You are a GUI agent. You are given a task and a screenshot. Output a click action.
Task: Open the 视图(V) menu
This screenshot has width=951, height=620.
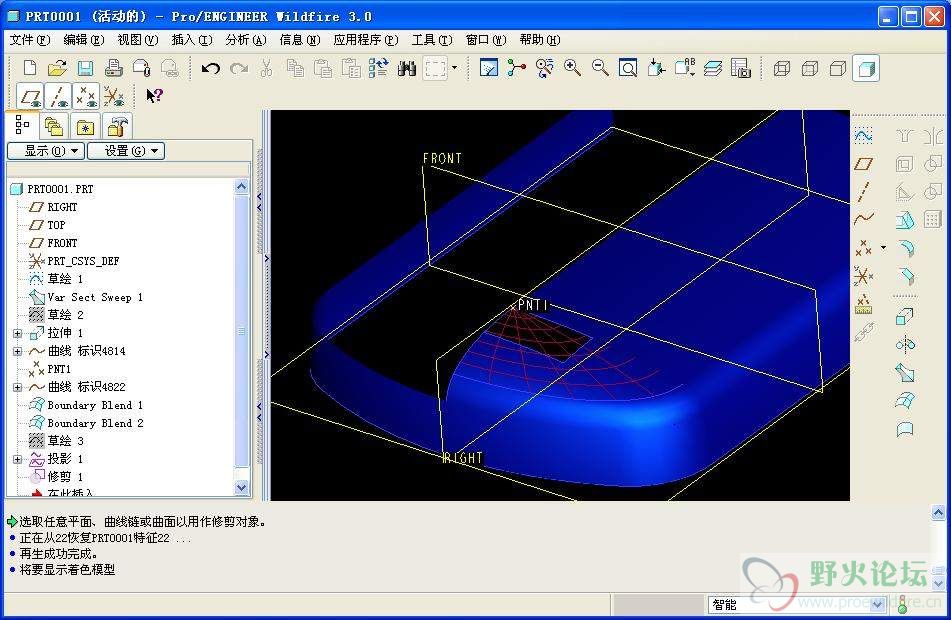[x=138, y=40]
